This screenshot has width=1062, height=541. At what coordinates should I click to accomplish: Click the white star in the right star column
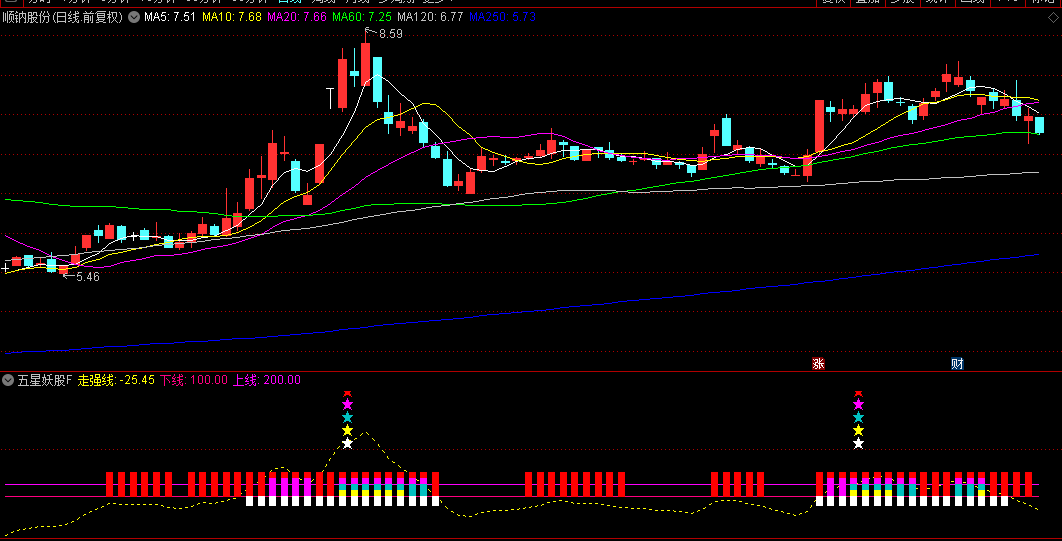[x=859, y=443]
